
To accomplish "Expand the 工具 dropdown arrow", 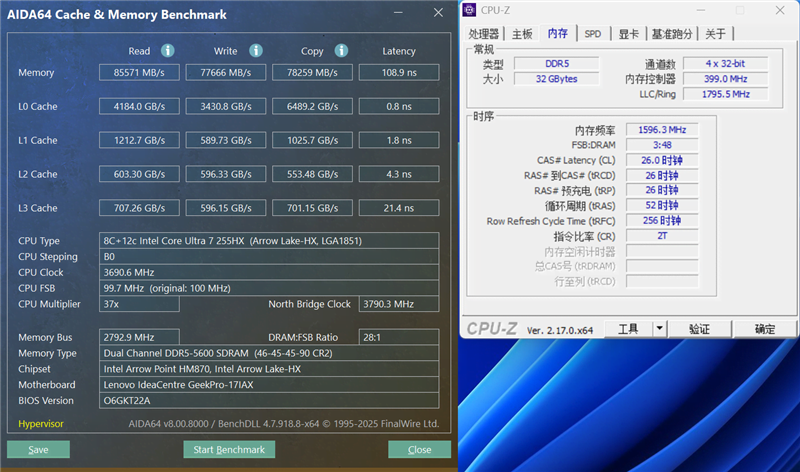I will click(x=659, y=328).
